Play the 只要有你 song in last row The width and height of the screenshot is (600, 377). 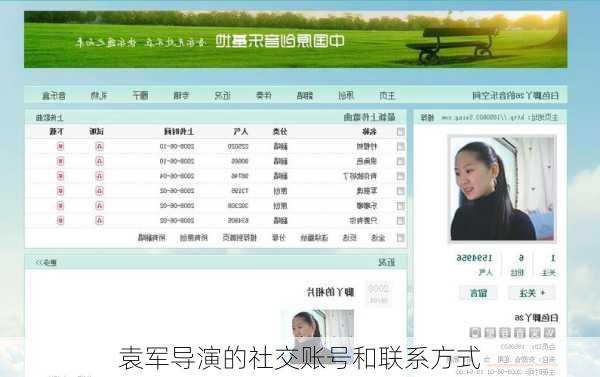click(99, 220)
